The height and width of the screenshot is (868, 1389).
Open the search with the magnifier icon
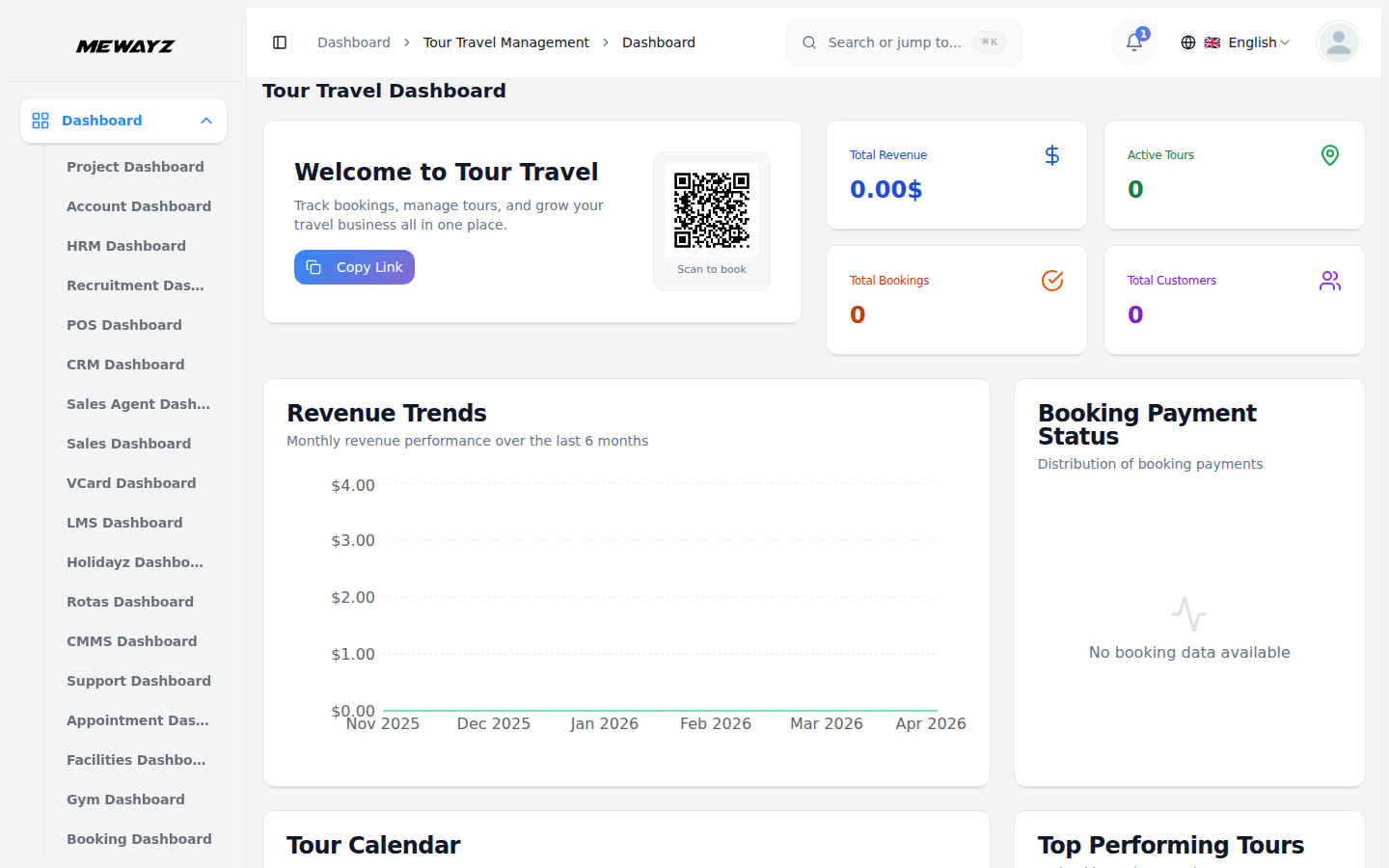tap(808, 42)
